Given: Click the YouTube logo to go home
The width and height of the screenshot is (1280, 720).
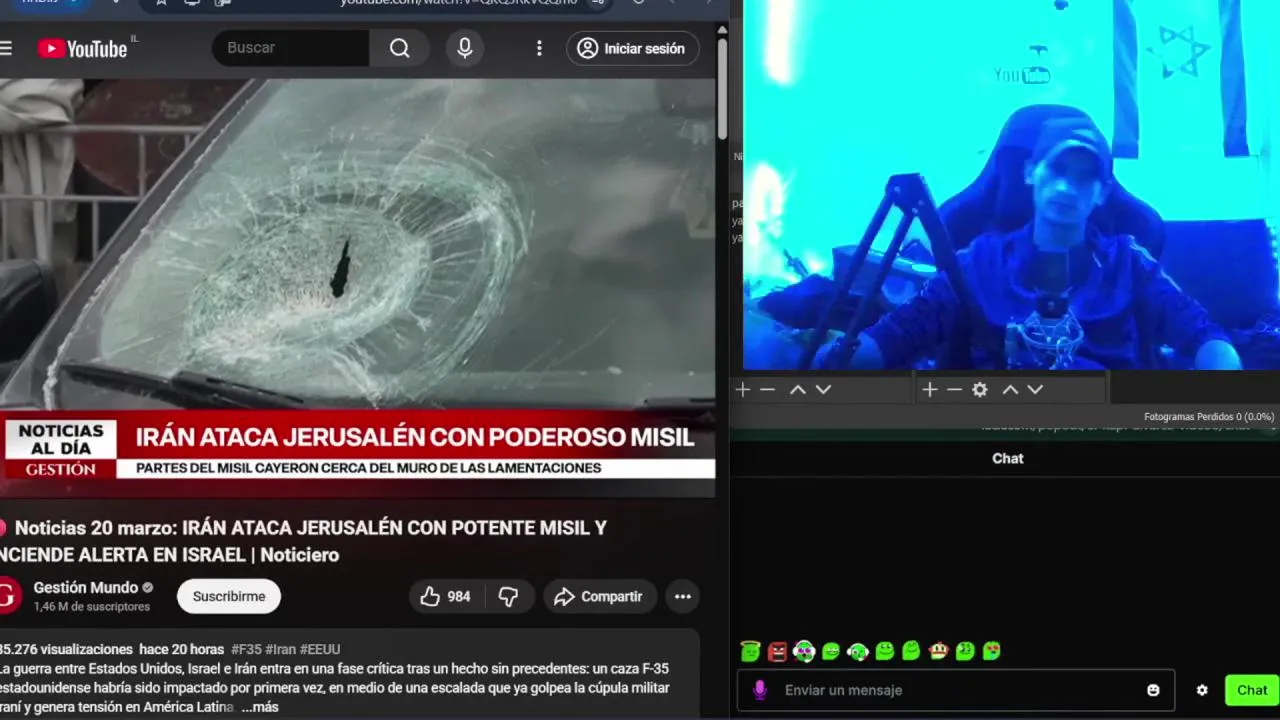Looking at the screenshot, I should [x=82, y=48].
